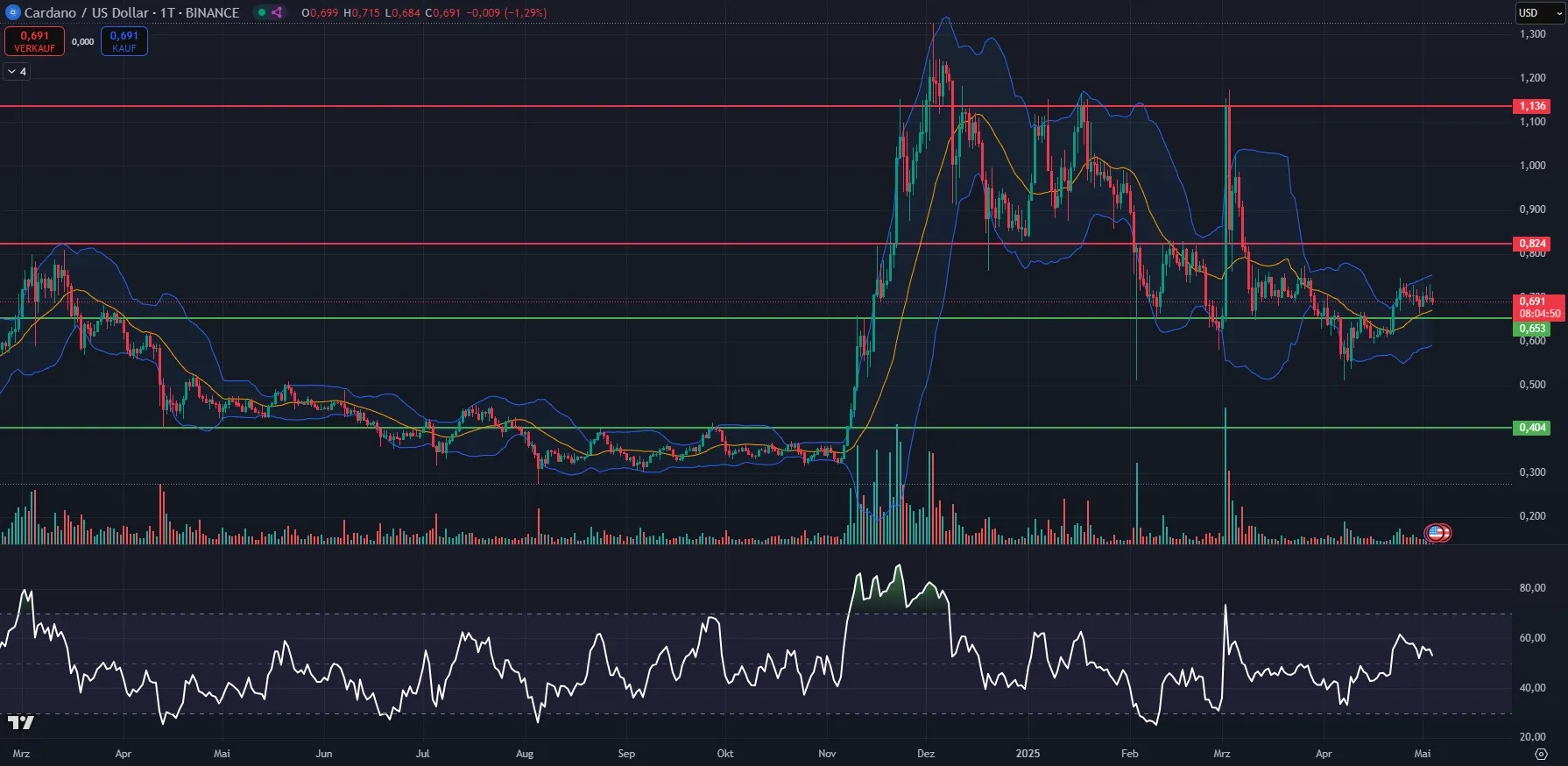Click the 0,500 price axis label
The image size is (1568, 766).
(x=1532, y=385)
